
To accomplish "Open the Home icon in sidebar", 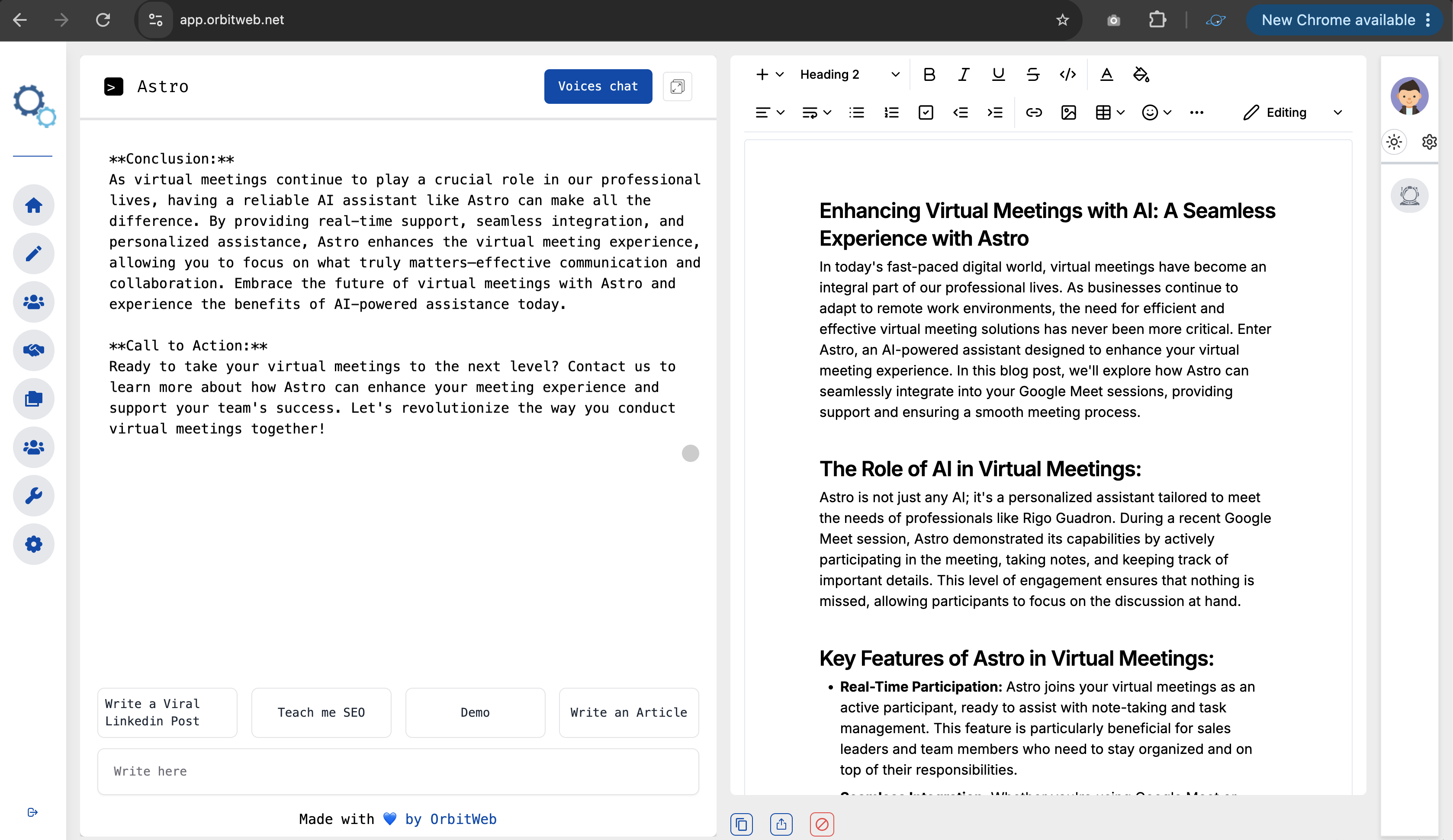I will [33, 205].
